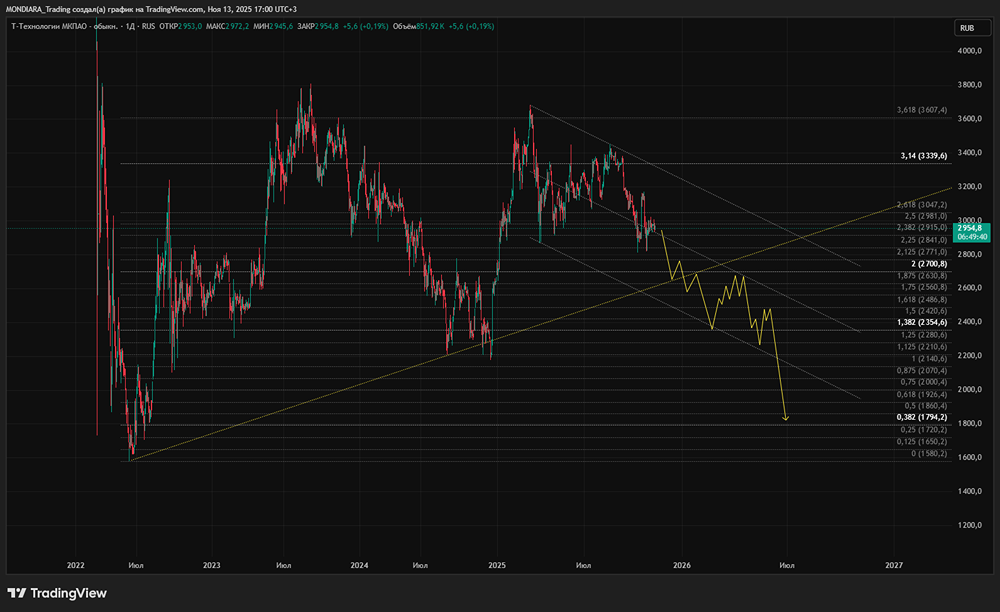Click the Объём volume value in legend
This screenshot has width=1000, height=612.
[418, 28]
